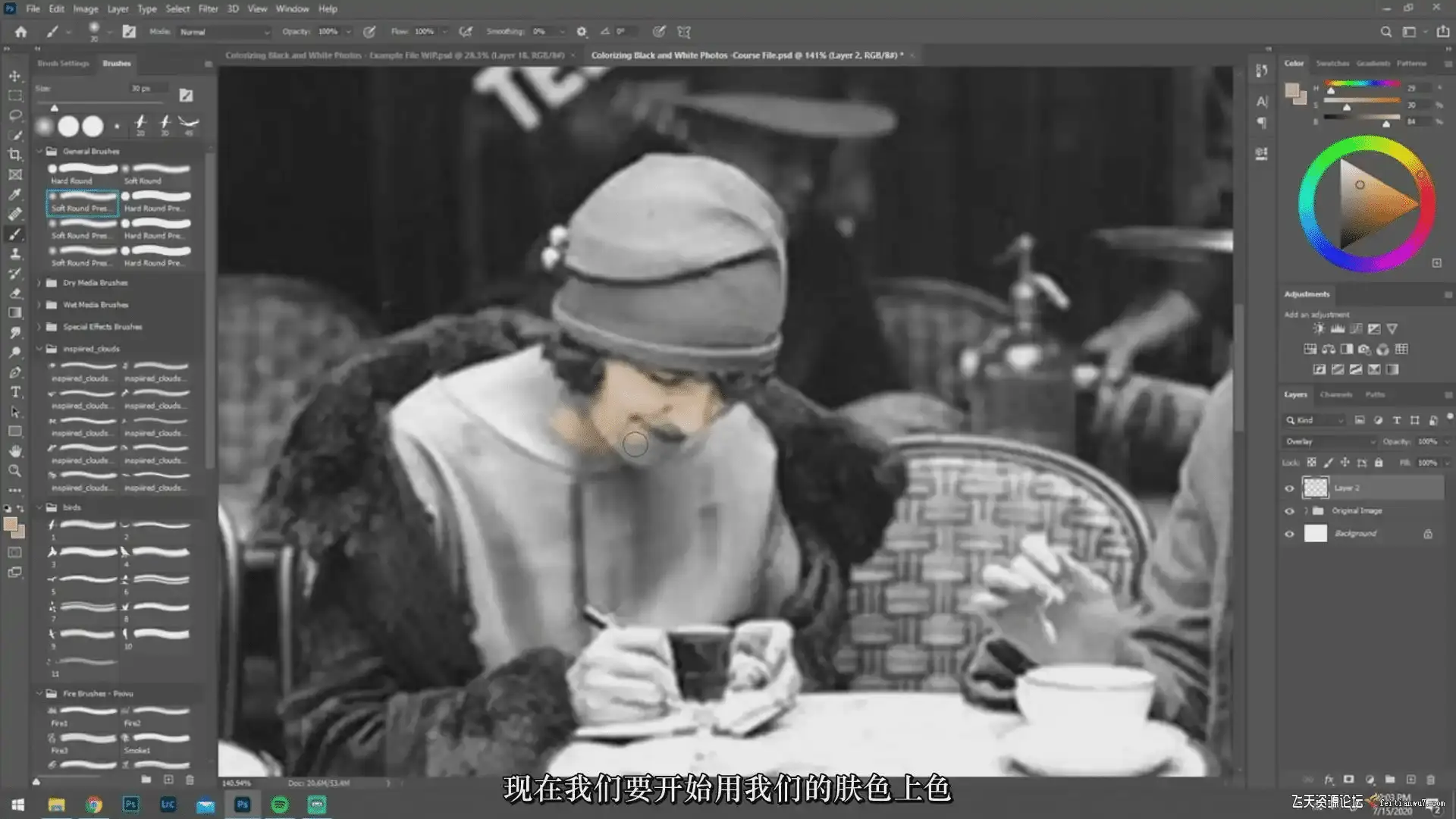Select the Crop tool

14,155
